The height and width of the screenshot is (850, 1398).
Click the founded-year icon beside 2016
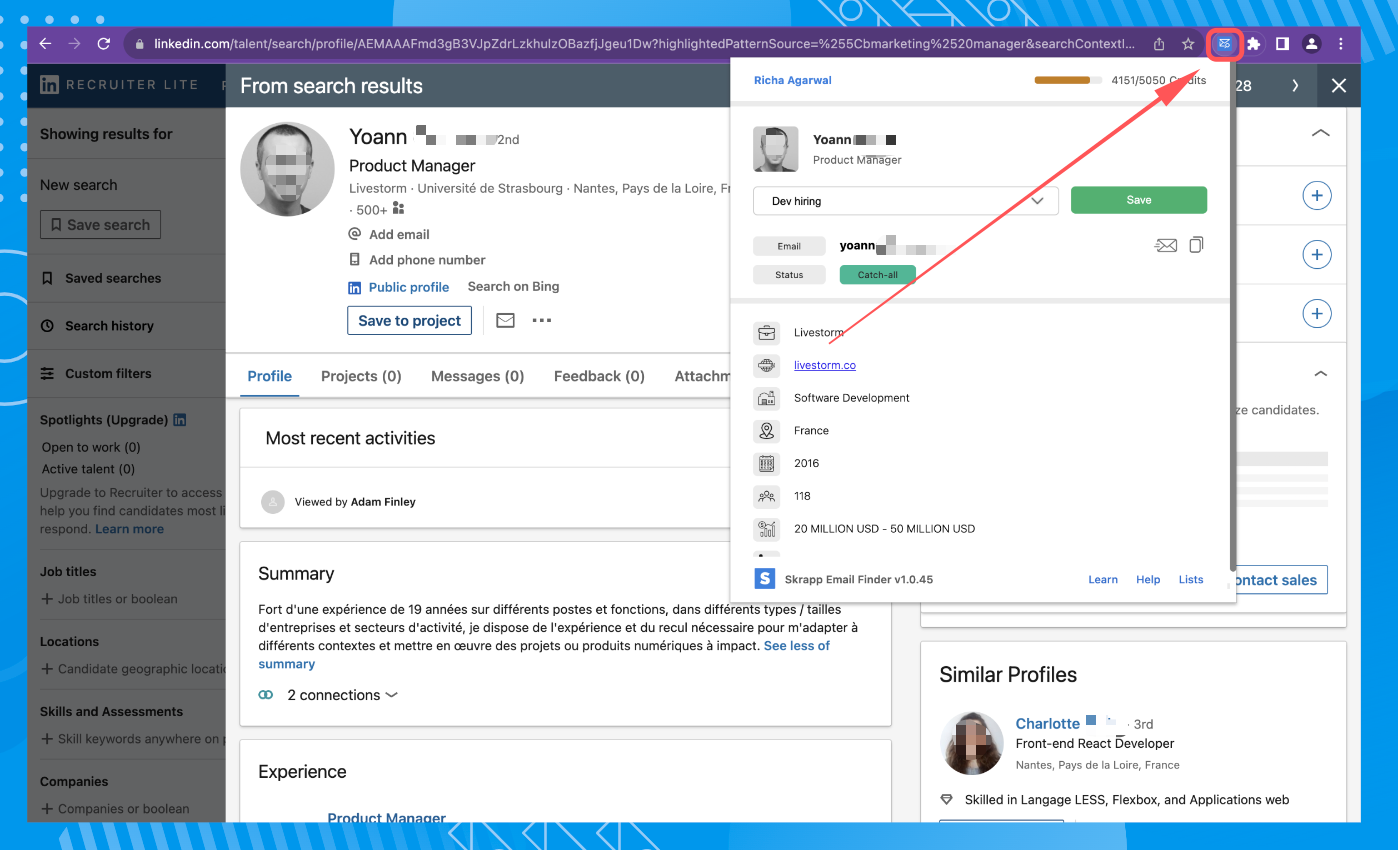tap(766, 463)
